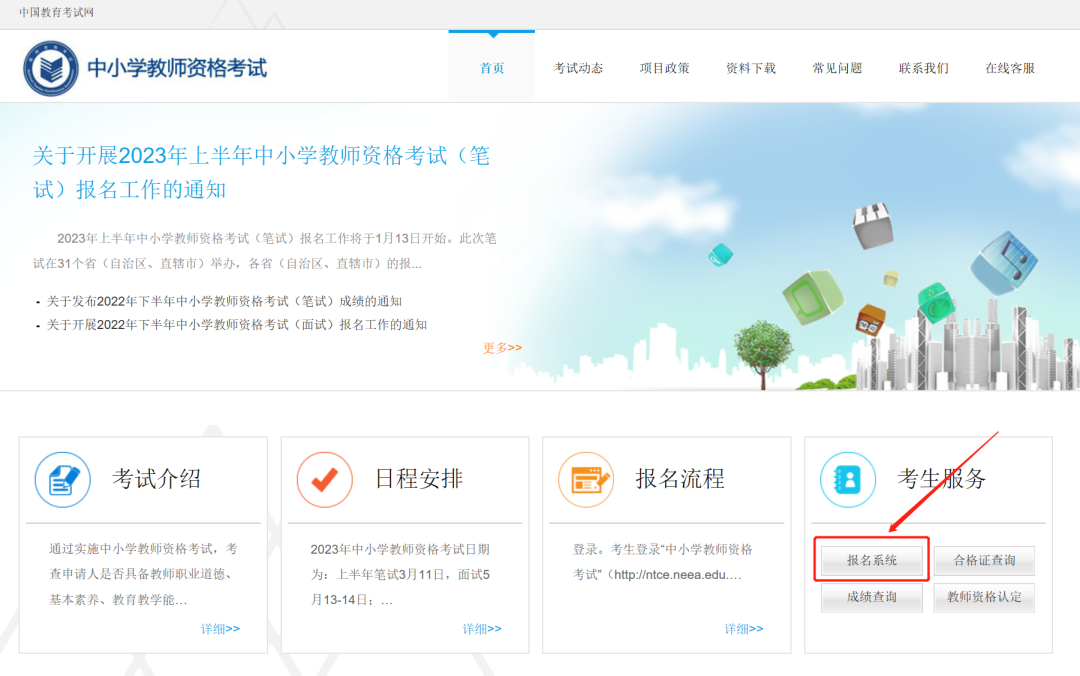Click the 合格证查询 button
The height and width of the screenshot is (676, 1080).
pyautogui.click(x=984, y=560)
